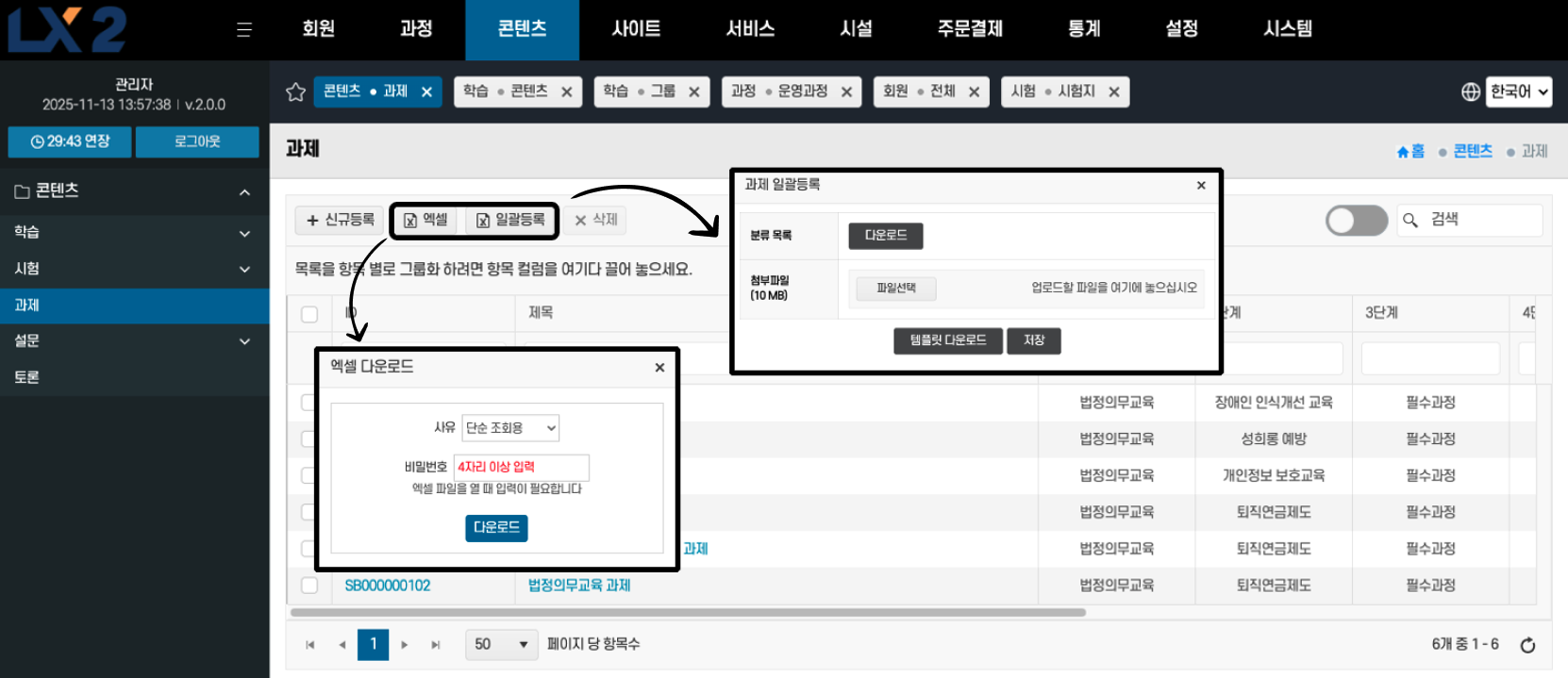Go to last page arrow
The image size is (1568, 678).
(x=436, y=645)
